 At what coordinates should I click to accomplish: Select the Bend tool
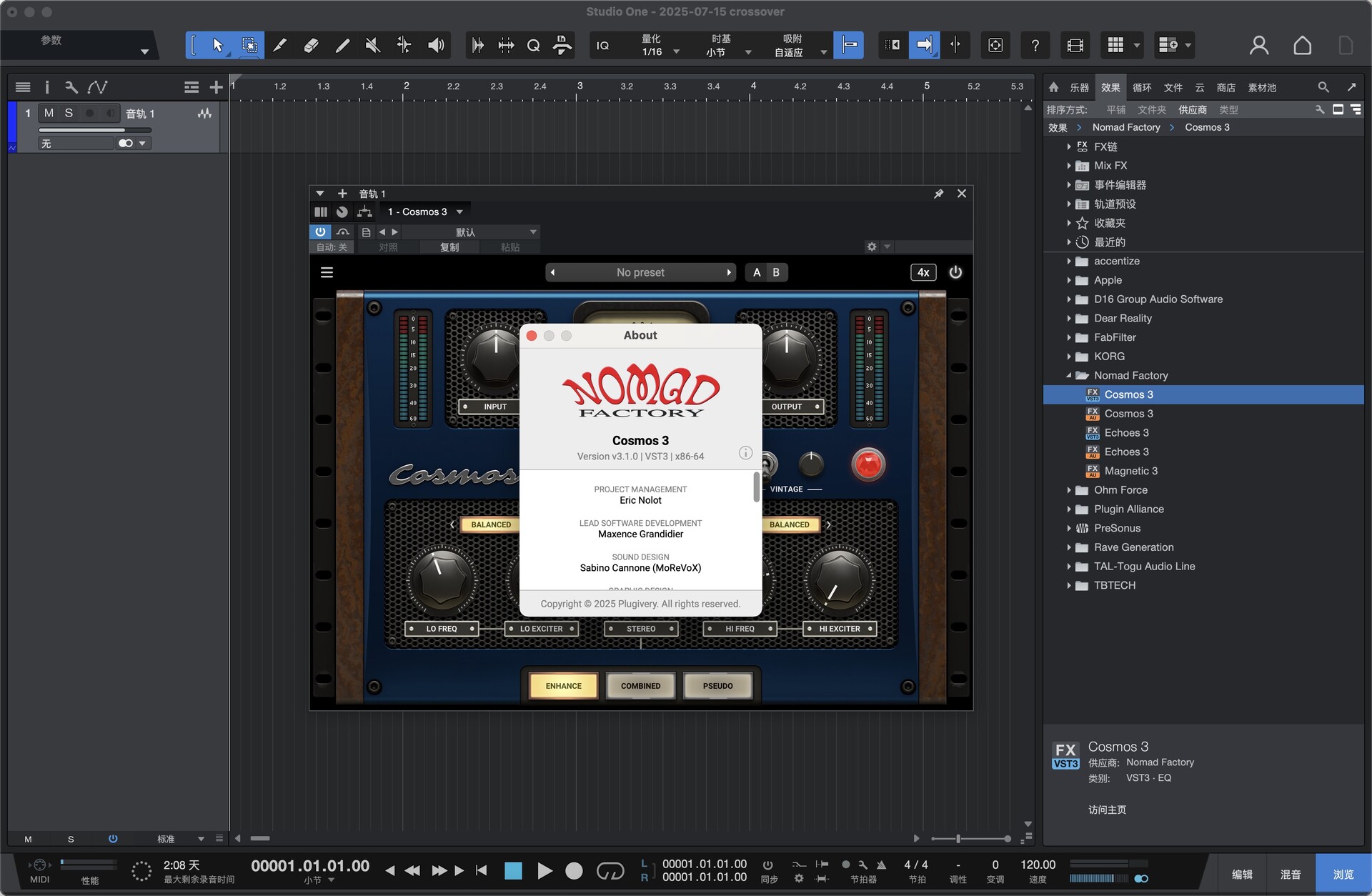404,46
